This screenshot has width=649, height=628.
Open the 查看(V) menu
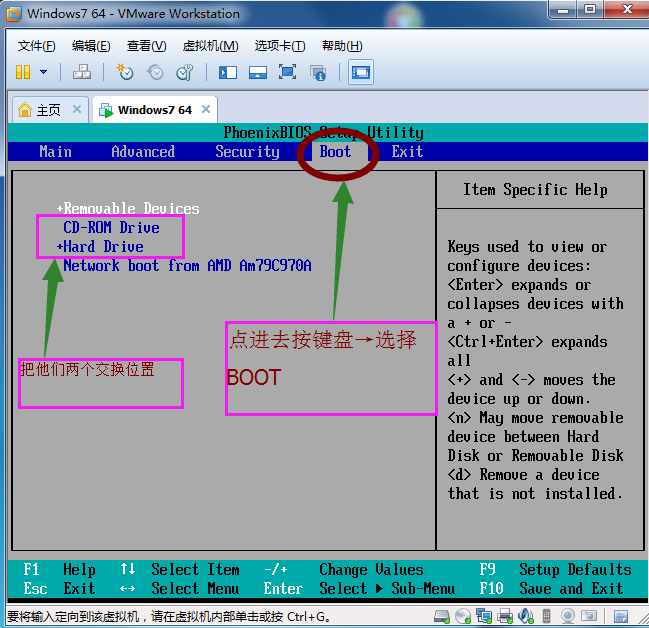[x=147, y=46]
